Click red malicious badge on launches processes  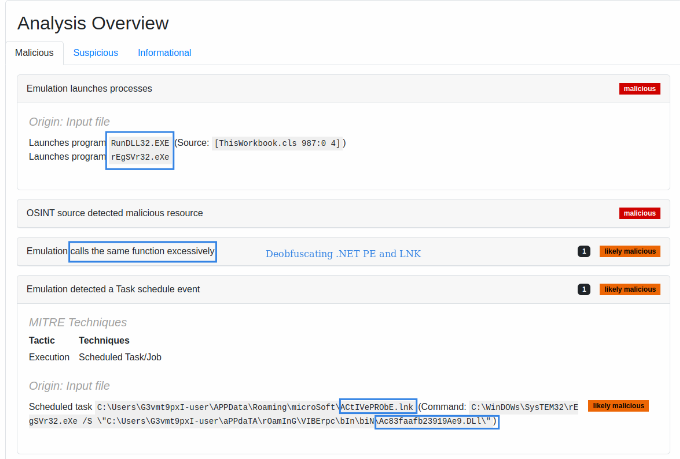click(x=639, y=89)
